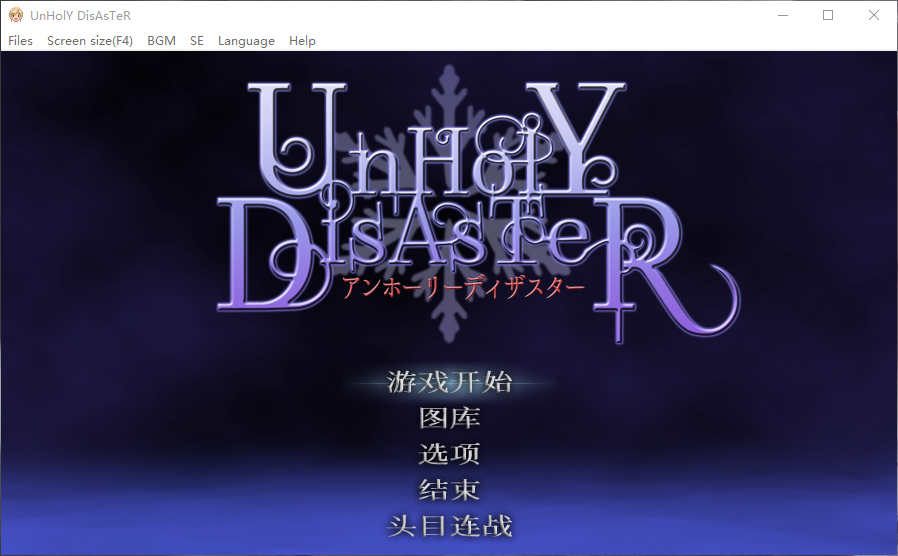Open the Files menu

[20, 41]
